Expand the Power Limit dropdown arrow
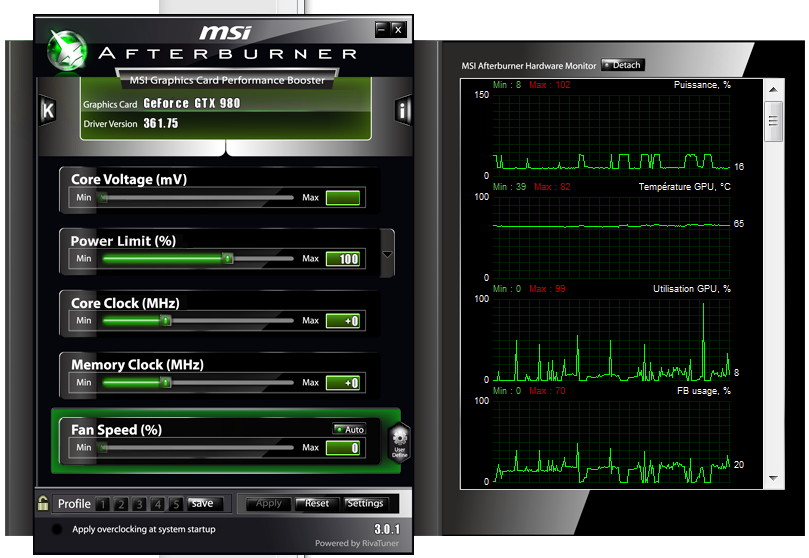This screenshot has width=809, height=558. click(x=387, y=255)
